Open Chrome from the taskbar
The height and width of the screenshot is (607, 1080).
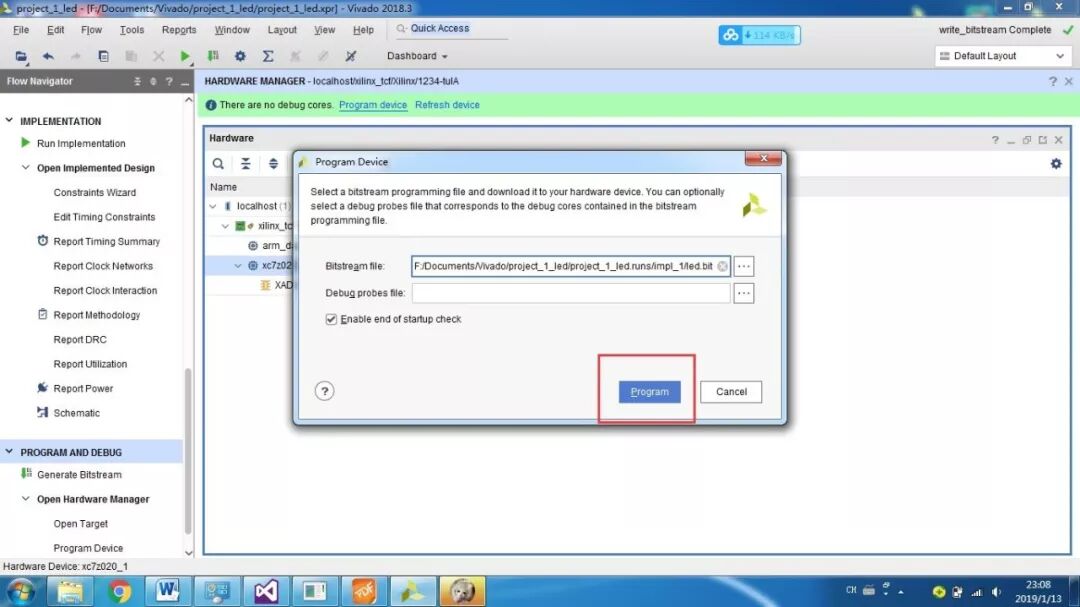tap(118, 591)
